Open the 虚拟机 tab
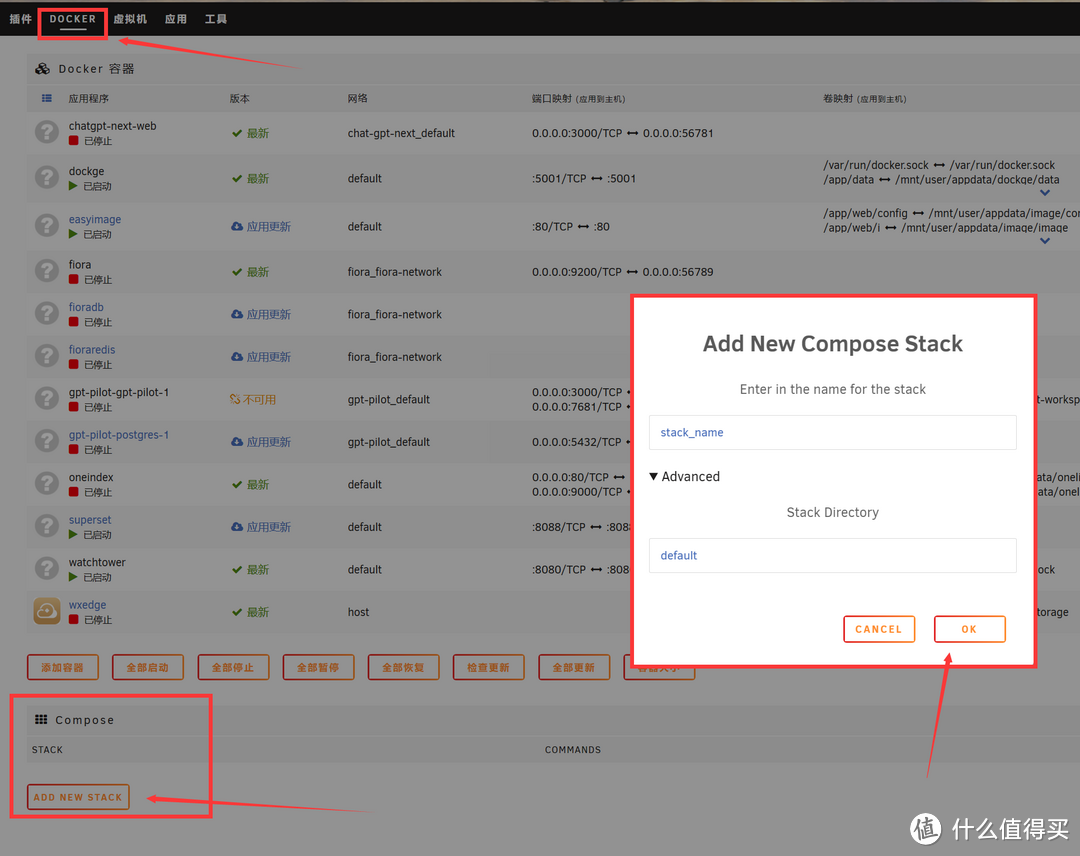Screen dimensions: 1080x856 [x=130, y=19]
